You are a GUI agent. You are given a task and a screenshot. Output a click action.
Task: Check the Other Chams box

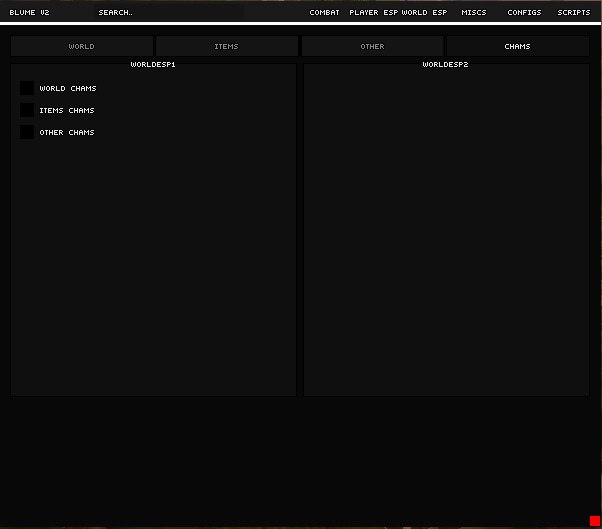pyautogui.click(x=27, y=132)
